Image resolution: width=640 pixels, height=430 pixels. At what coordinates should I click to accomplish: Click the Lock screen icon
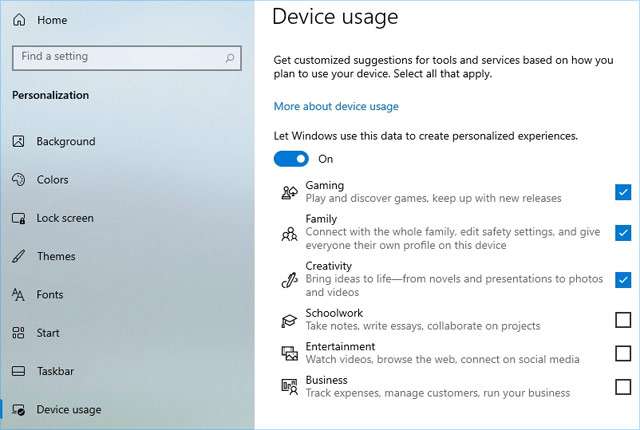pos(18,218)
